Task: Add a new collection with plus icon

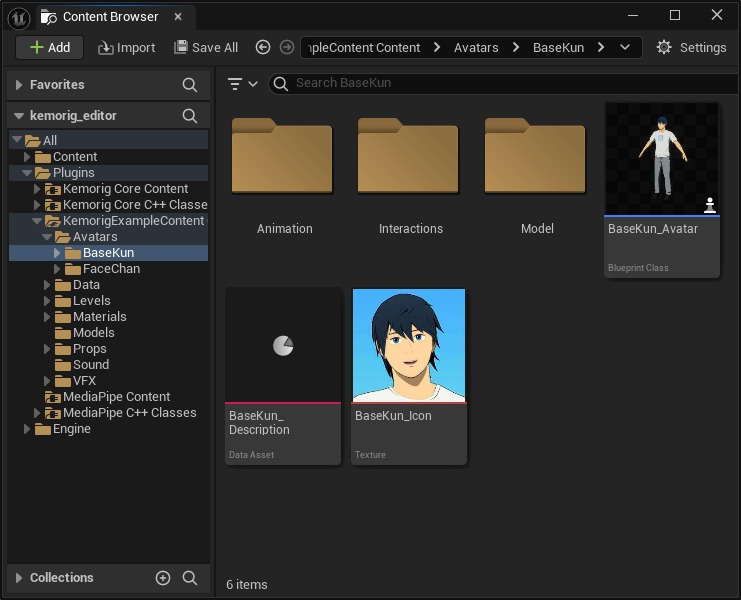Action: (163, 578)
